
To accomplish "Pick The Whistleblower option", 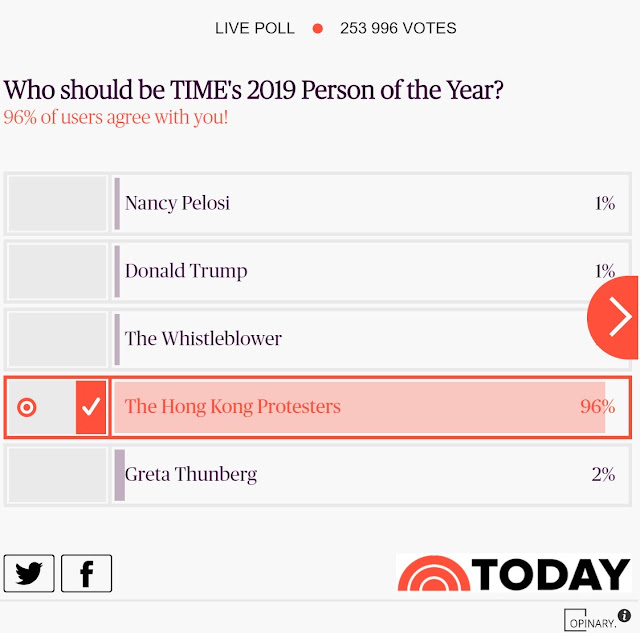I will (203, 338).
